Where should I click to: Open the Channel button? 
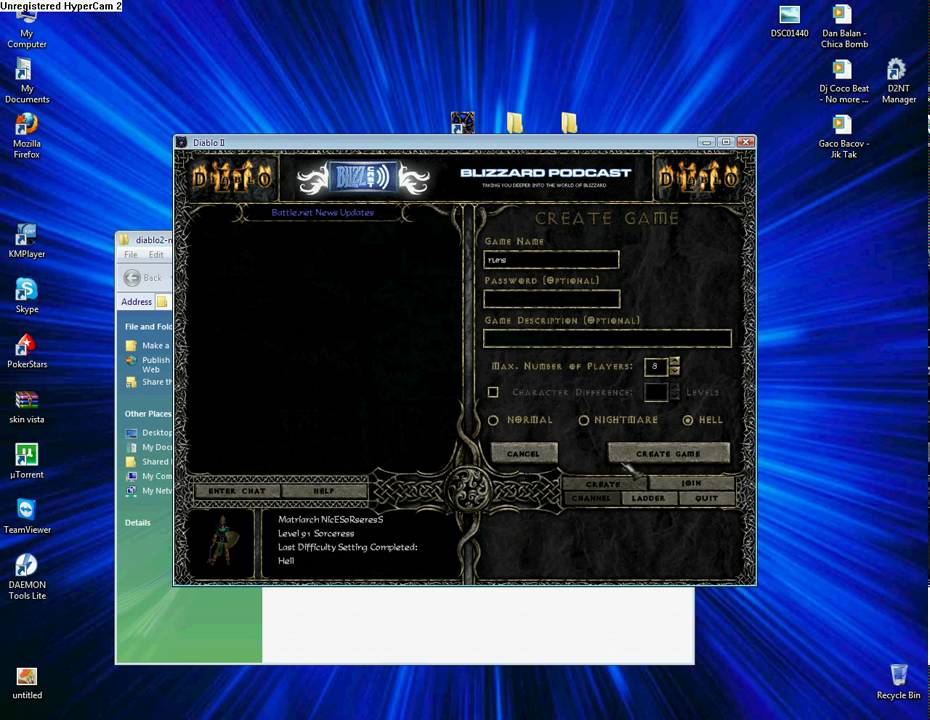tap(591, 499)
